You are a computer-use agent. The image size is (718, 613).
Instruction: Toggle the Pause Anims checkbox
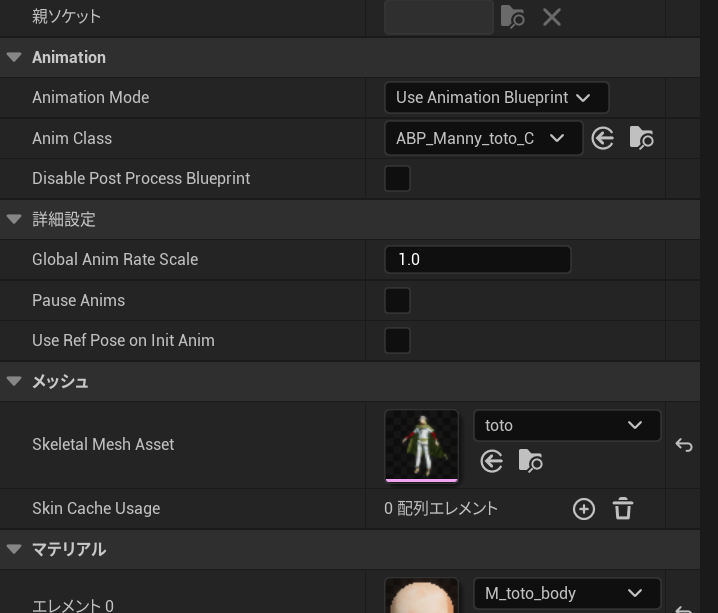coord(397,300)
